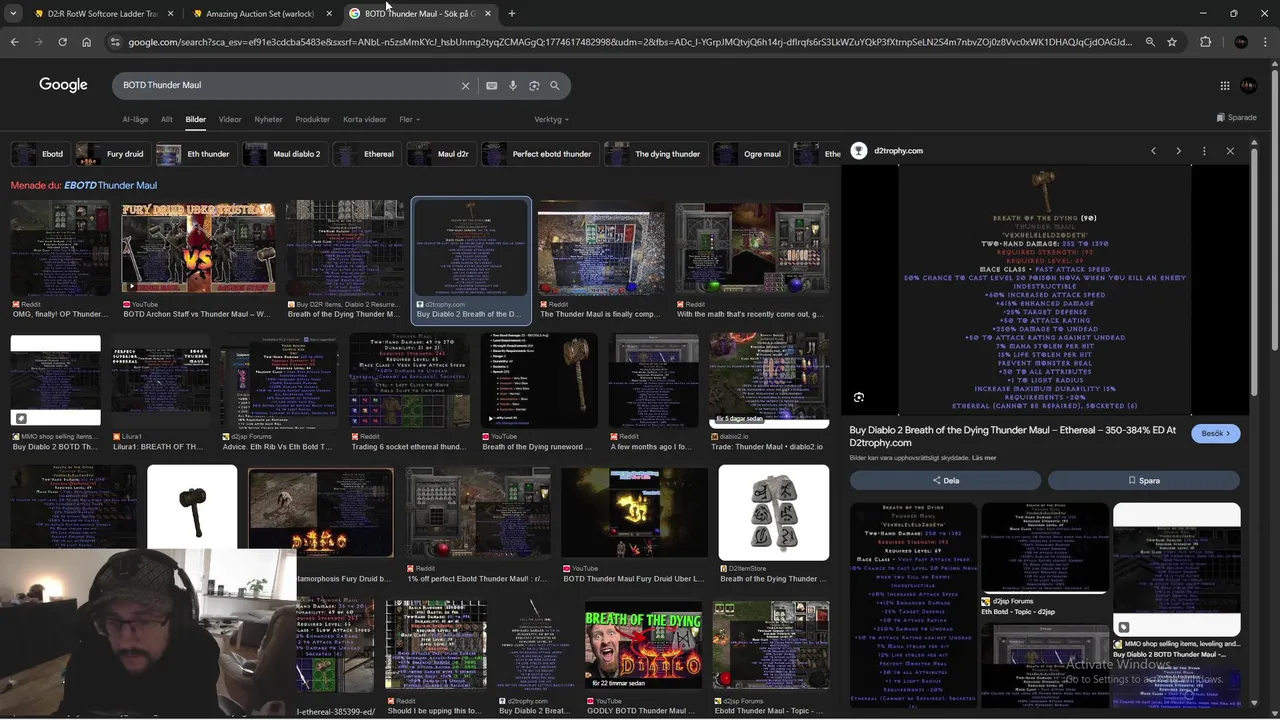Open site information icon in address bar

(x=115, y=42)
